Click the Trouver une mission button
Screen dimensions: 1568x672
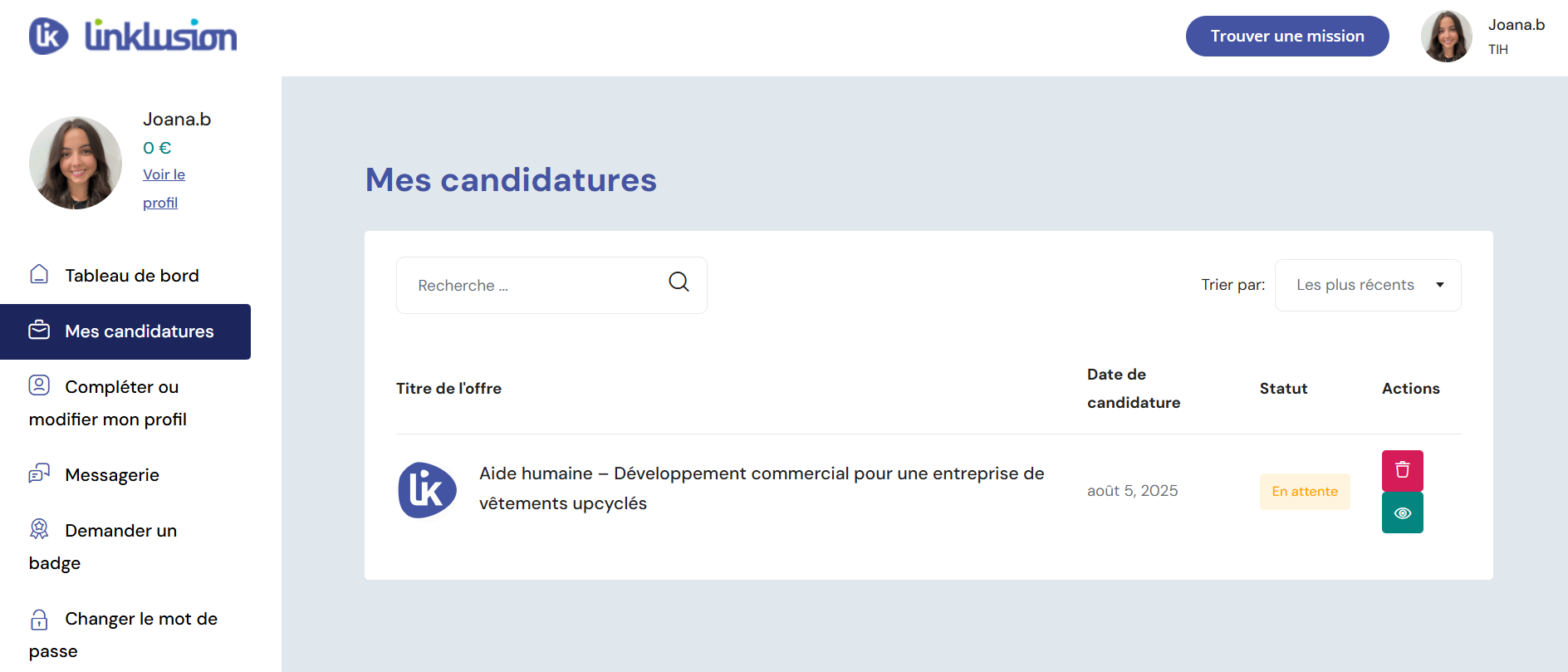(x=1286, y=37)
